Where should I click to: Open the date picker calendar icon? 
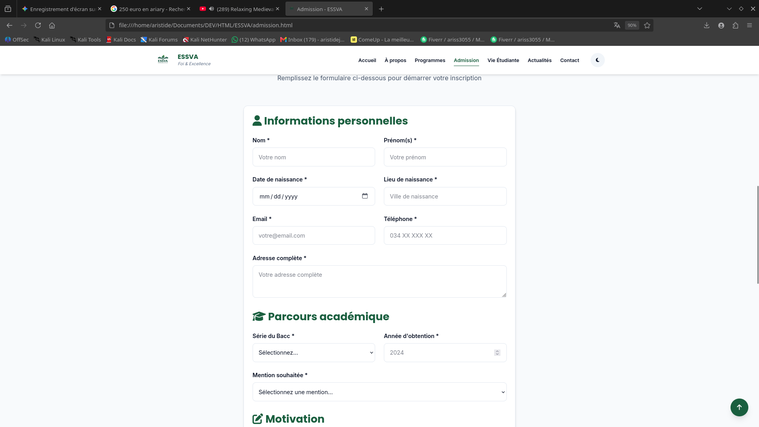pyautogui.click(x=364, y=196)
